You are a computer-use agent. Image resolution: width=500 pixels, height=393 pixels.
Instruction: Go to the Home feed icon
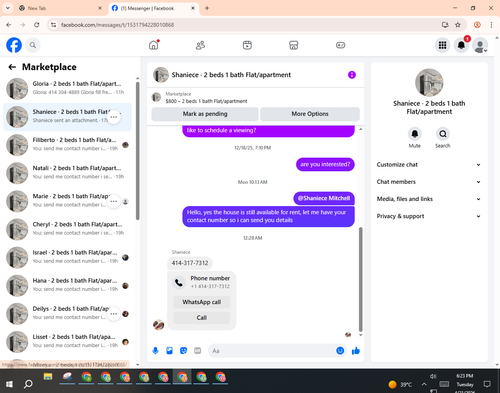tap(154, 45)
